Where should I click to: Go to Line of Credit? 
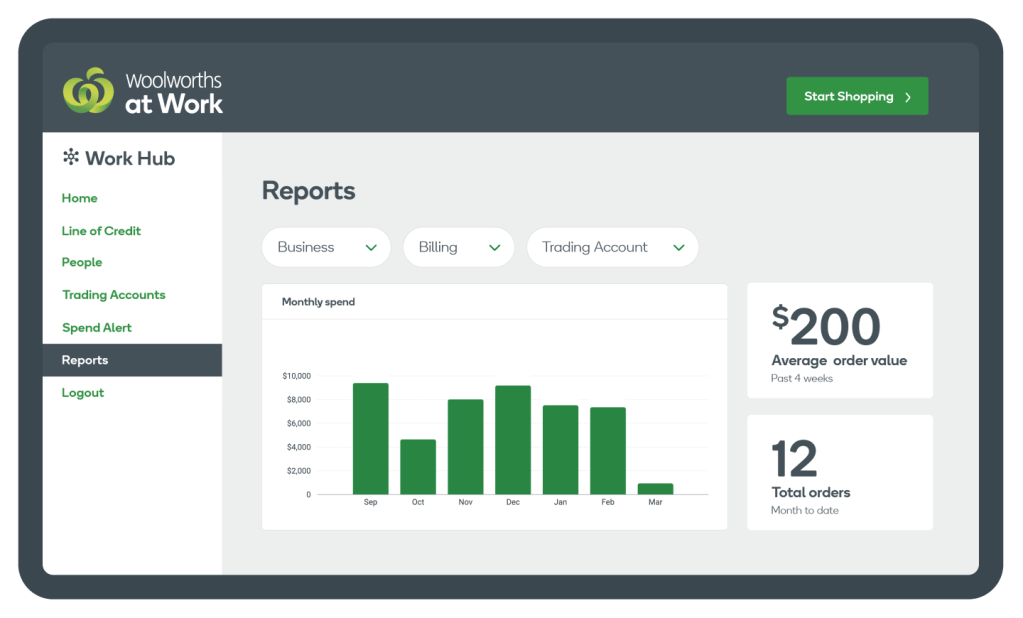pyautogui.click(x=101, y=230)
